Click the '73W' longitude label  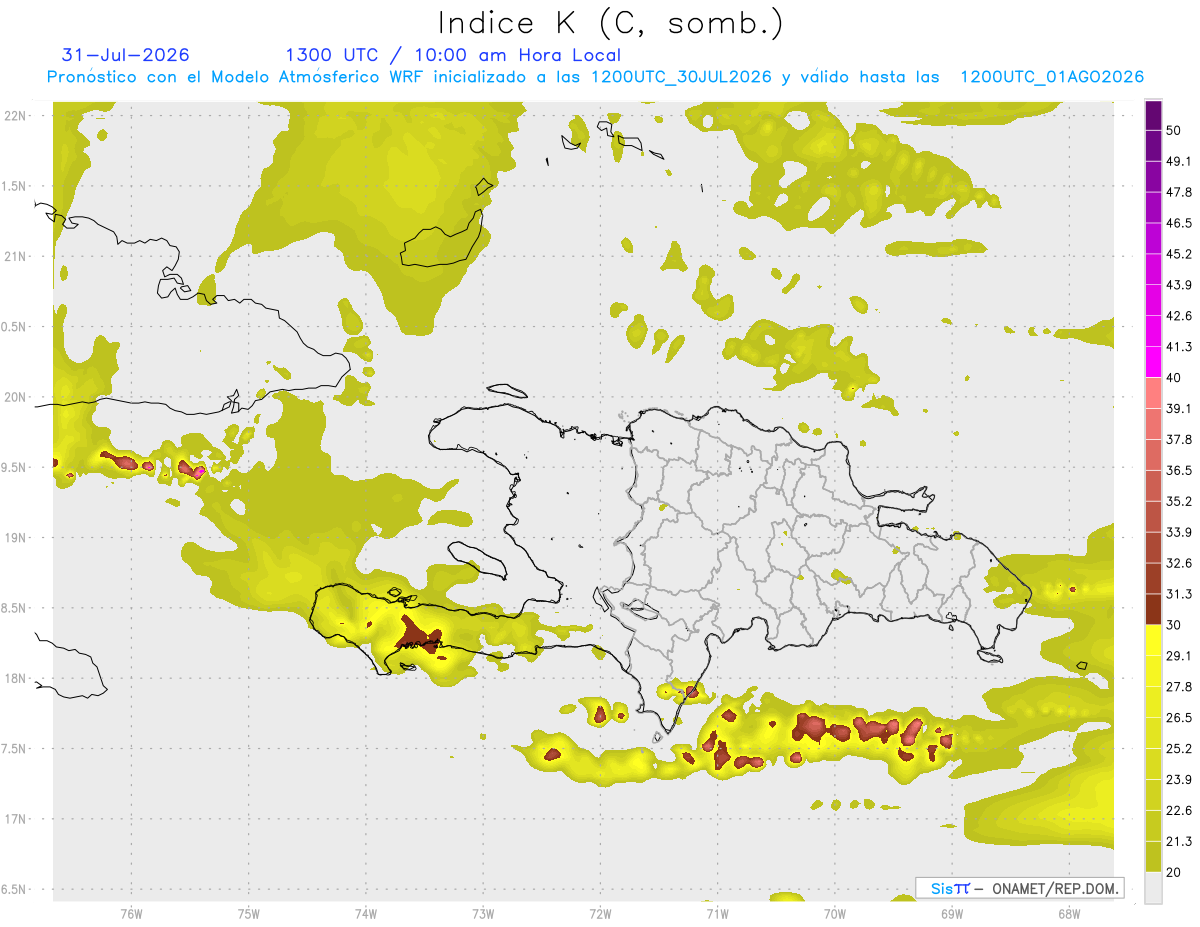[x=483, y=914]
